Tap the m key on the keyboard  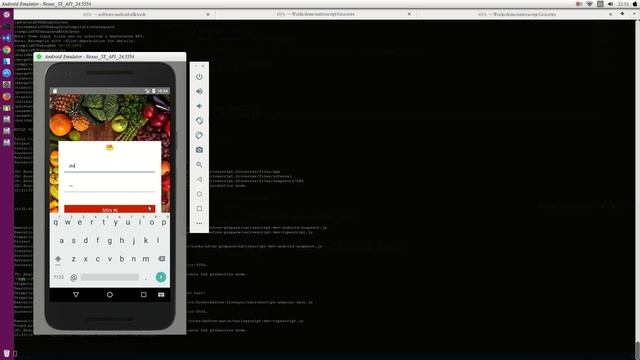[x=146, y=259]
